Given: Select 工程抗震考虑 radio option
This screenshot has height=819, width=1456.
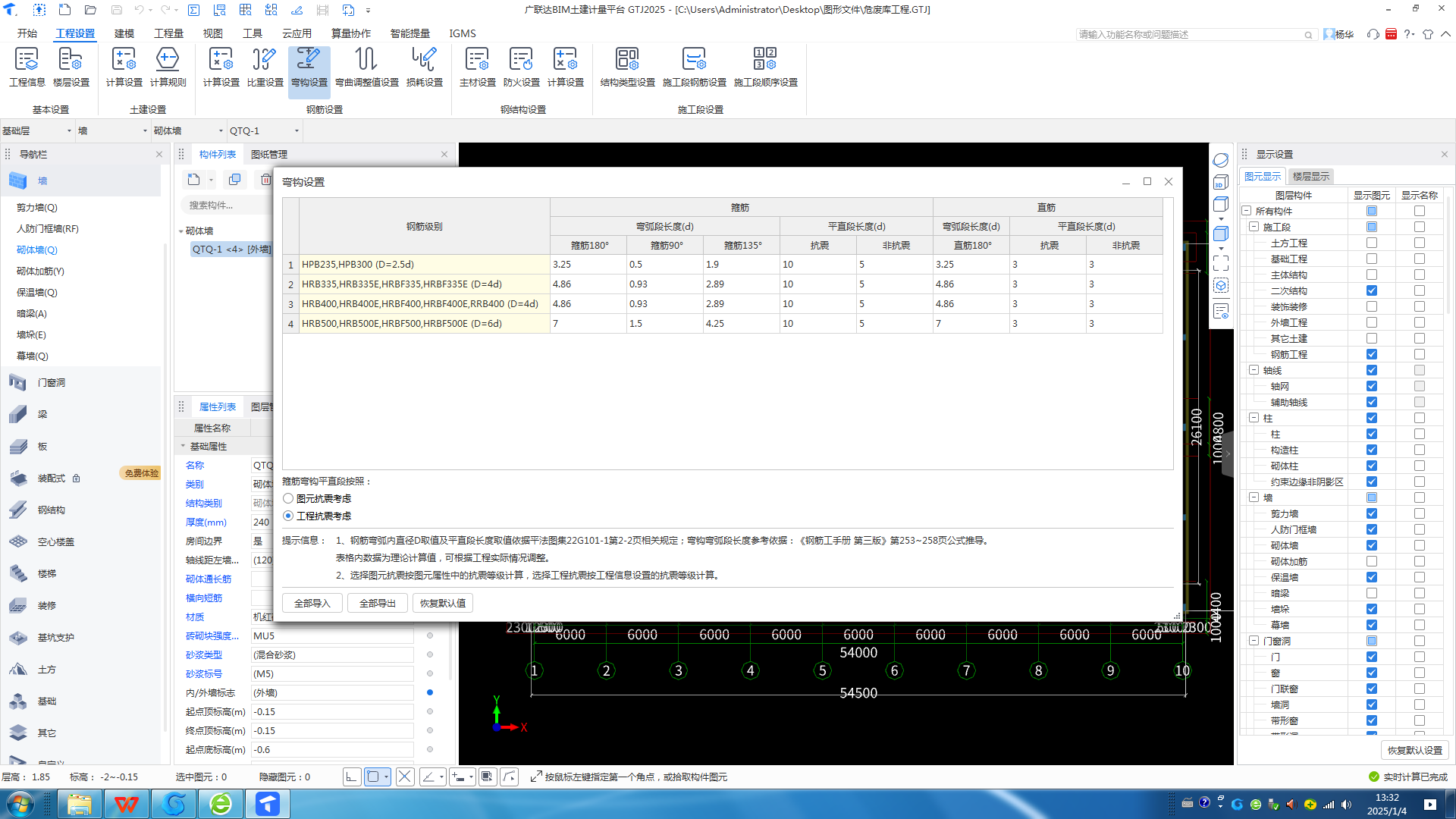Looking at the screenshot, I should click(288, 516).
